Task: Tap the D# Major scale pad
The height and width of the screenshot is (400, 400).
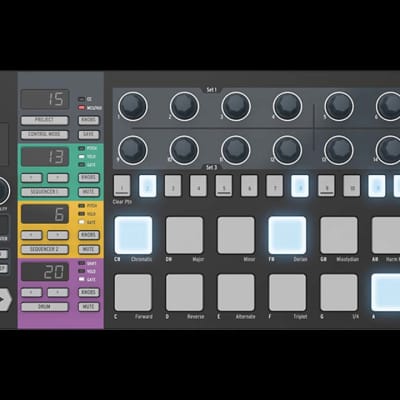Action: [184, 235]
